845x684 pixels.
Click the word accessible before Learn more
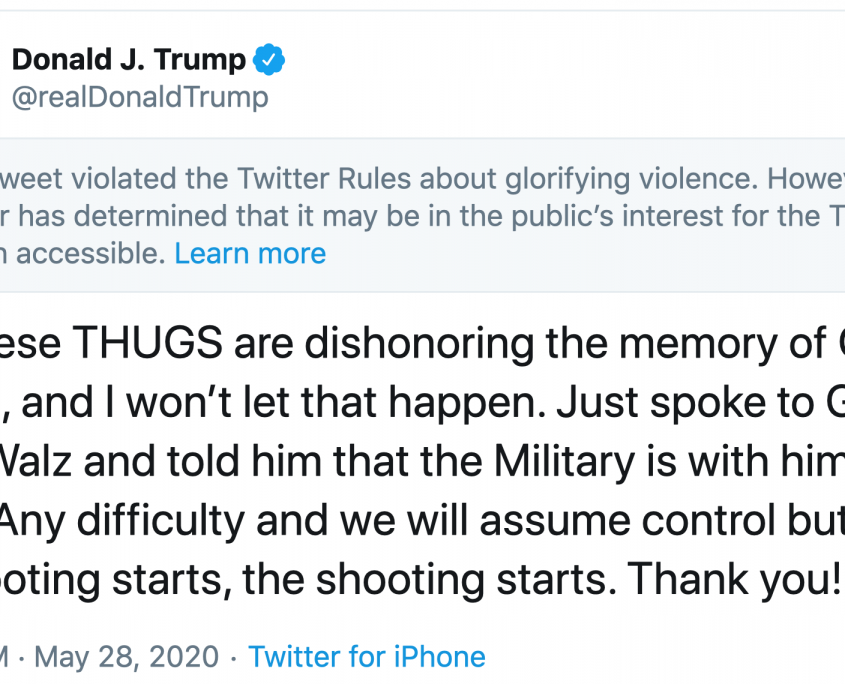(91, 253)
